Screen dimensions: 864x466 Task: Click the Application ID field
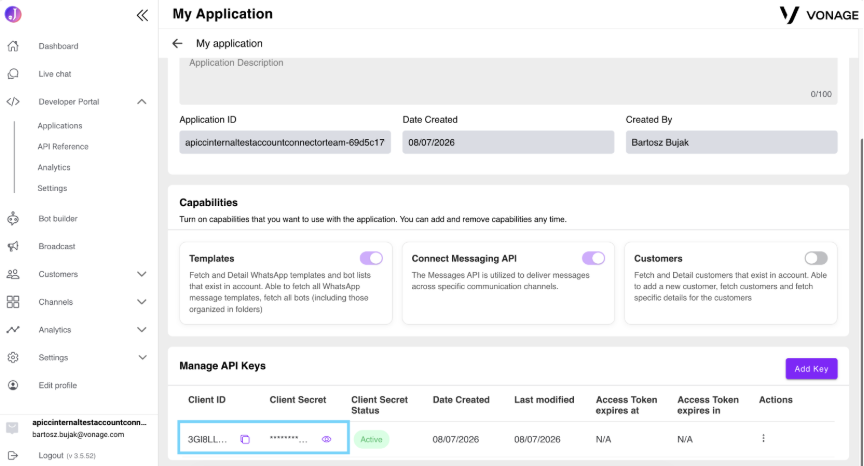[x=285, y=143]
